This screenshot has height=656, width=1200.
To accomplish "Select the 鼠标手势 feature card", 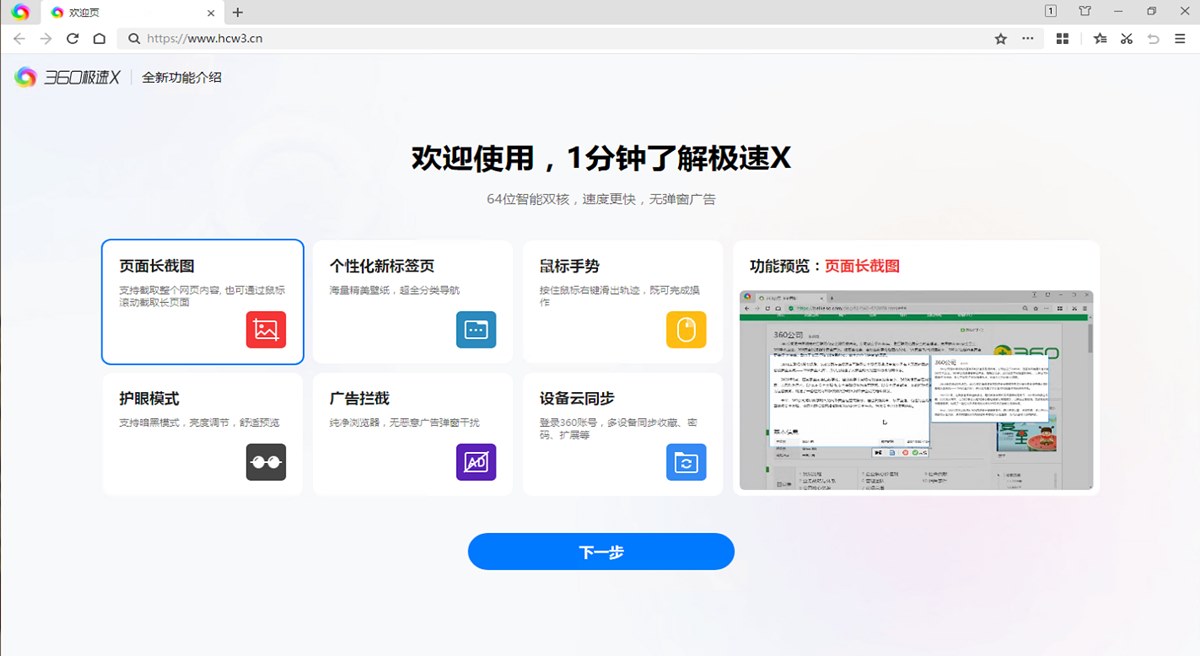I will point(622,302).
